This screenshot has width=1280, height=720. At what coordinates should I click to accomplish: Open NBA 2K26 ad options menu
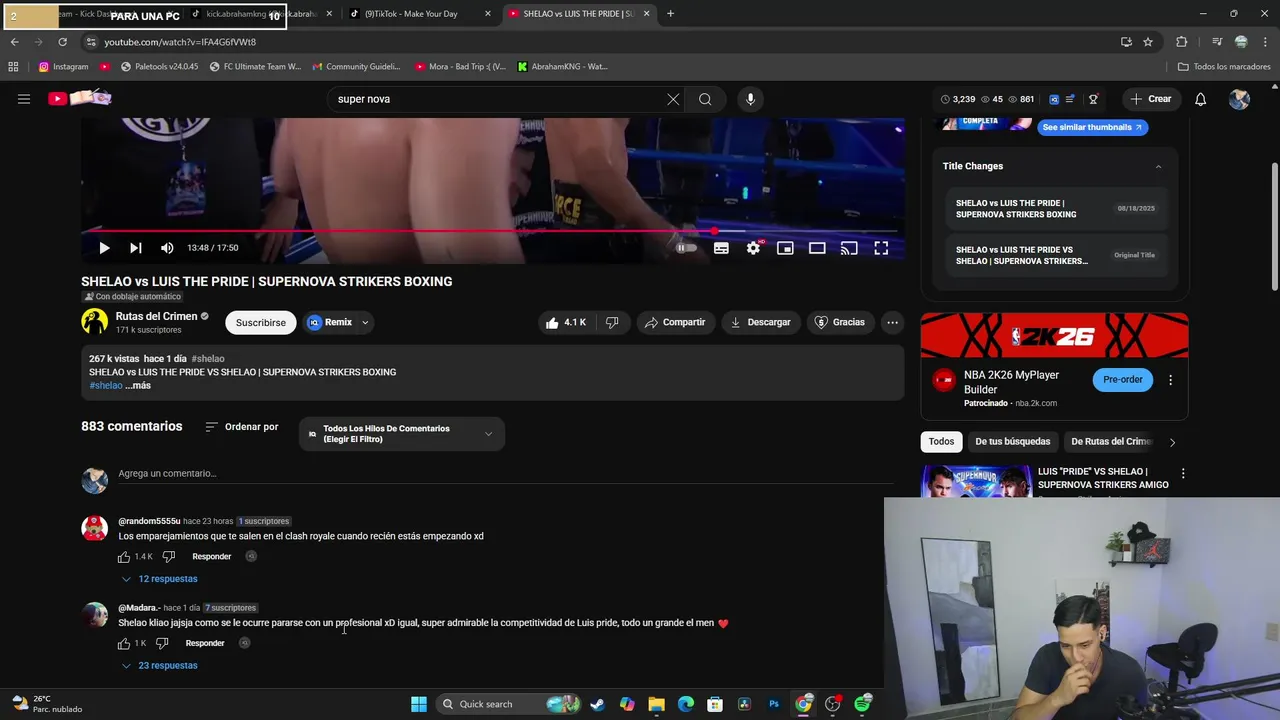click(x=1170, y=380)
